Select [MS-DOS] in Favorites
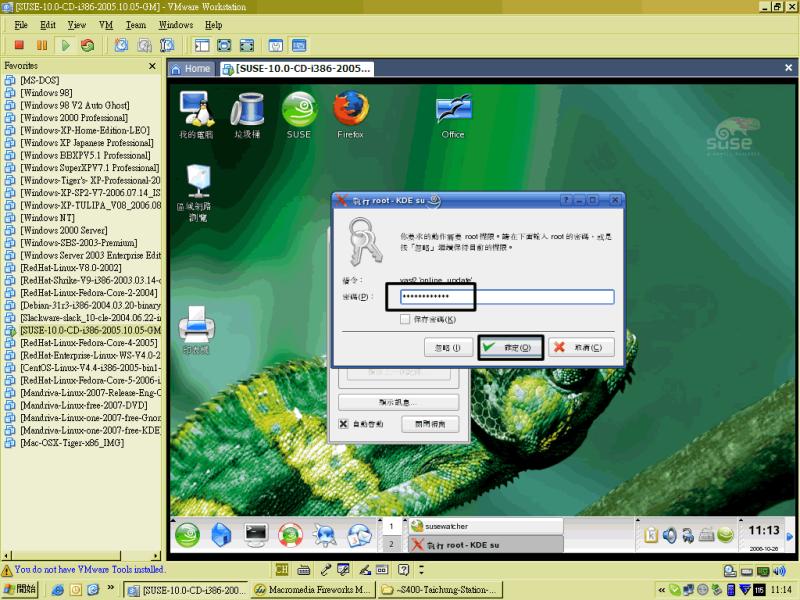800x600 pixels. click(40, 80)
